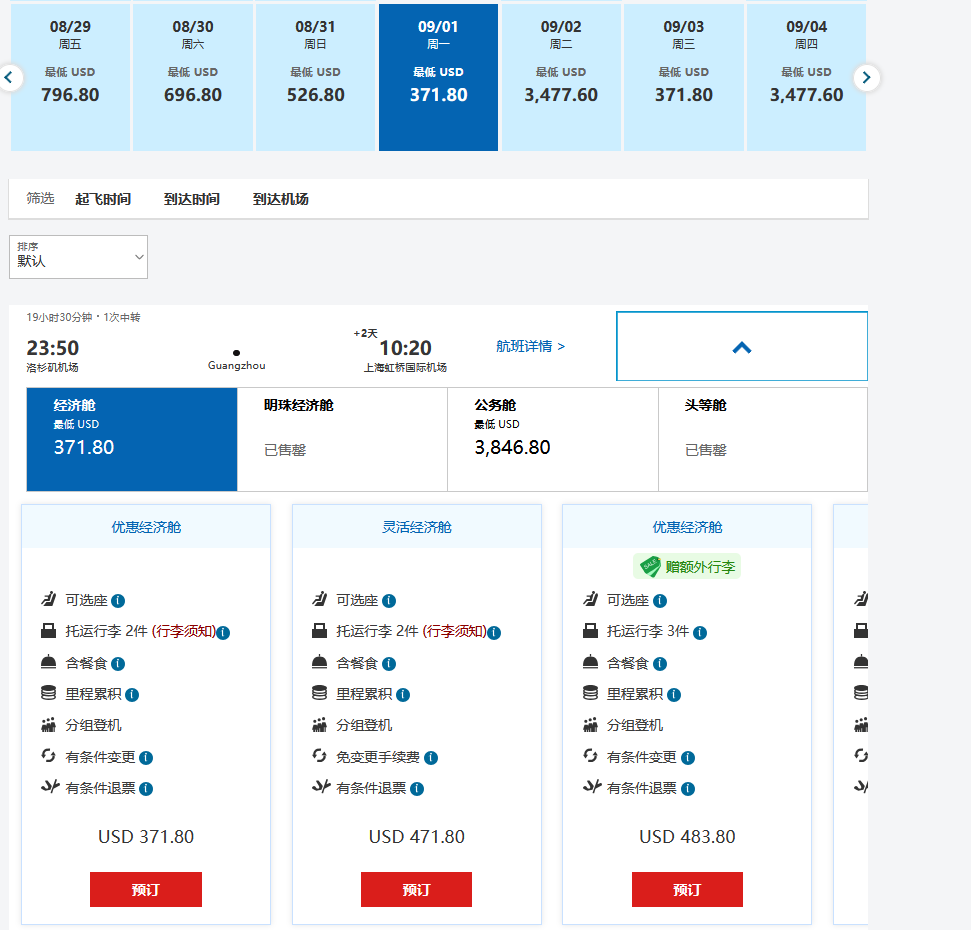
Task: Select the 公务舱 cabin tab
Action: pyautogui.click(x=552, y=439)
